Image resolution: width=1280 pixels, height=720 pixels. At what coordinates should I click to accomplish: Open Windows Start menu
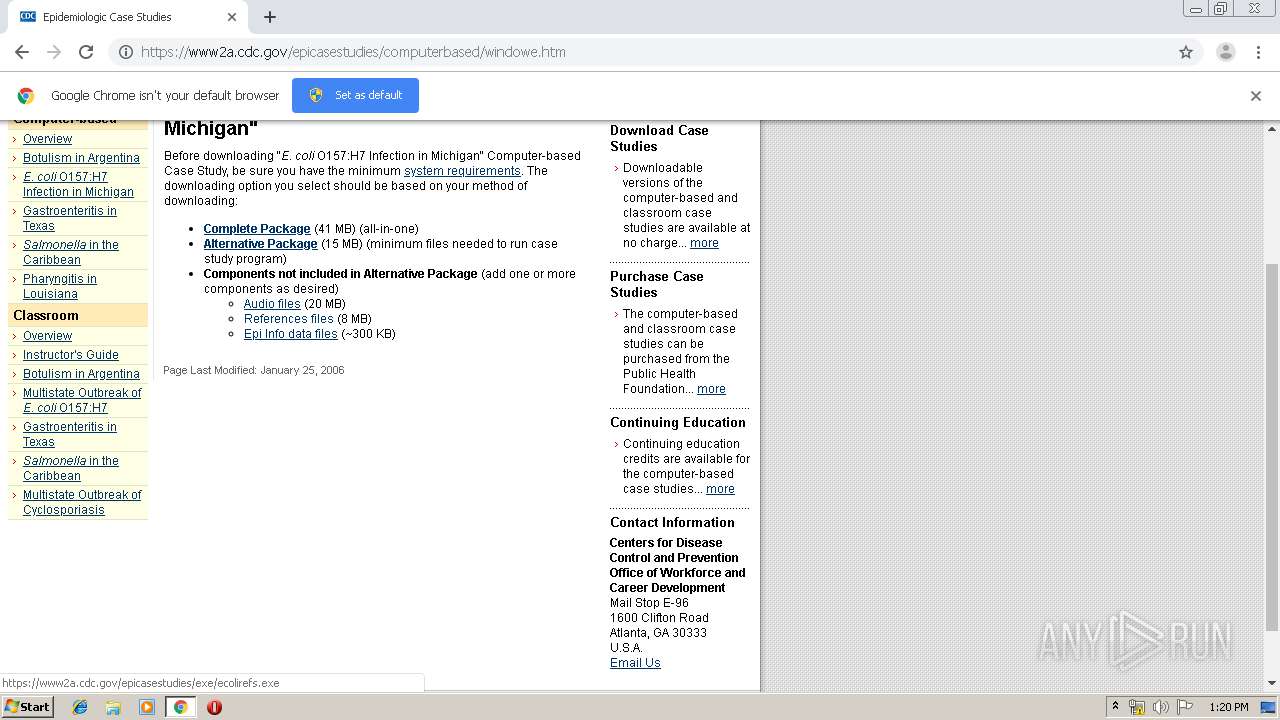(x=28, y=706)
